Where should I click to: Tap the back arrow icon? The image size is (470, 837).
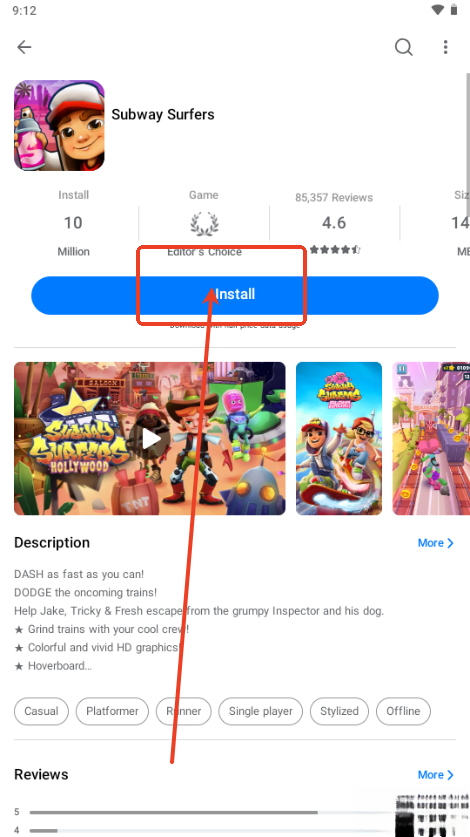click(24, 47)
